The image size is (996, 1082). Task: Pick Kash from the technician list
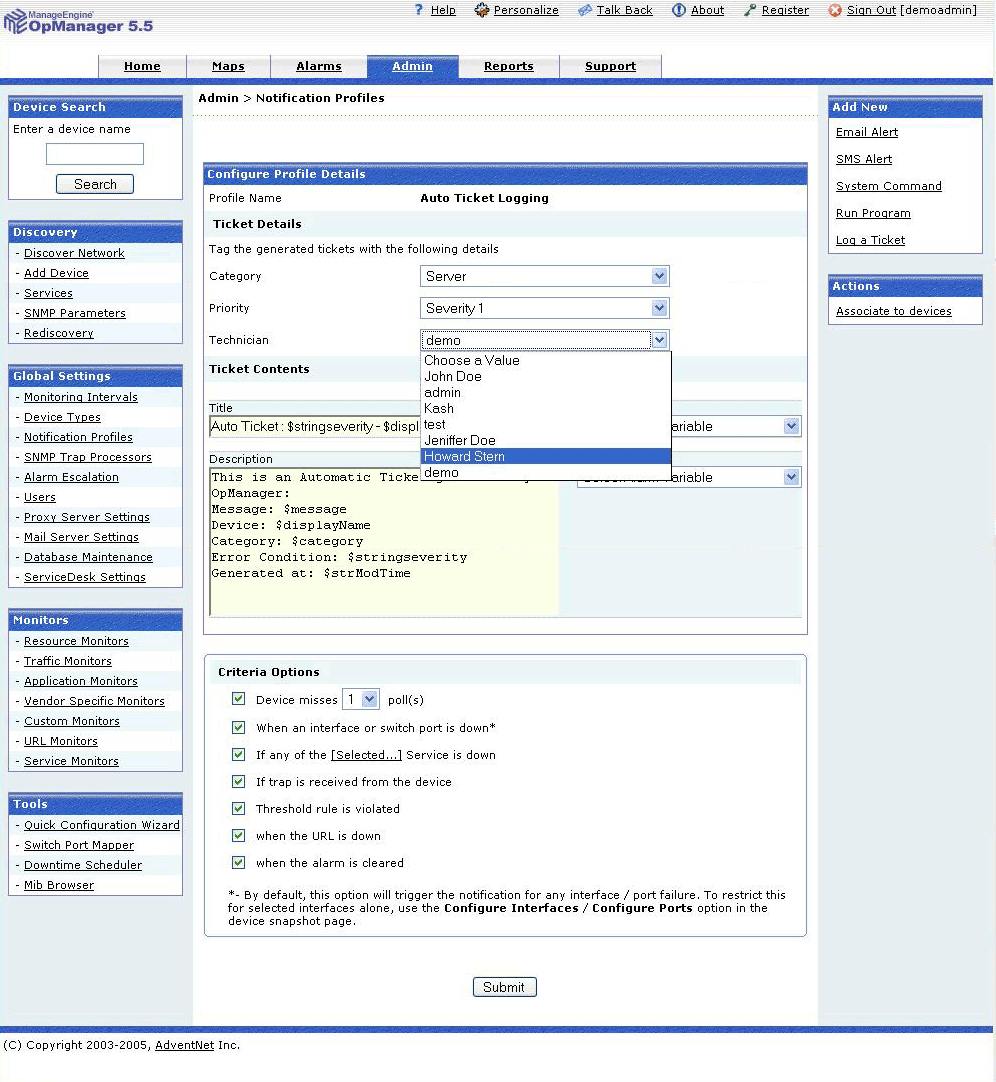[x=545, y=409]
